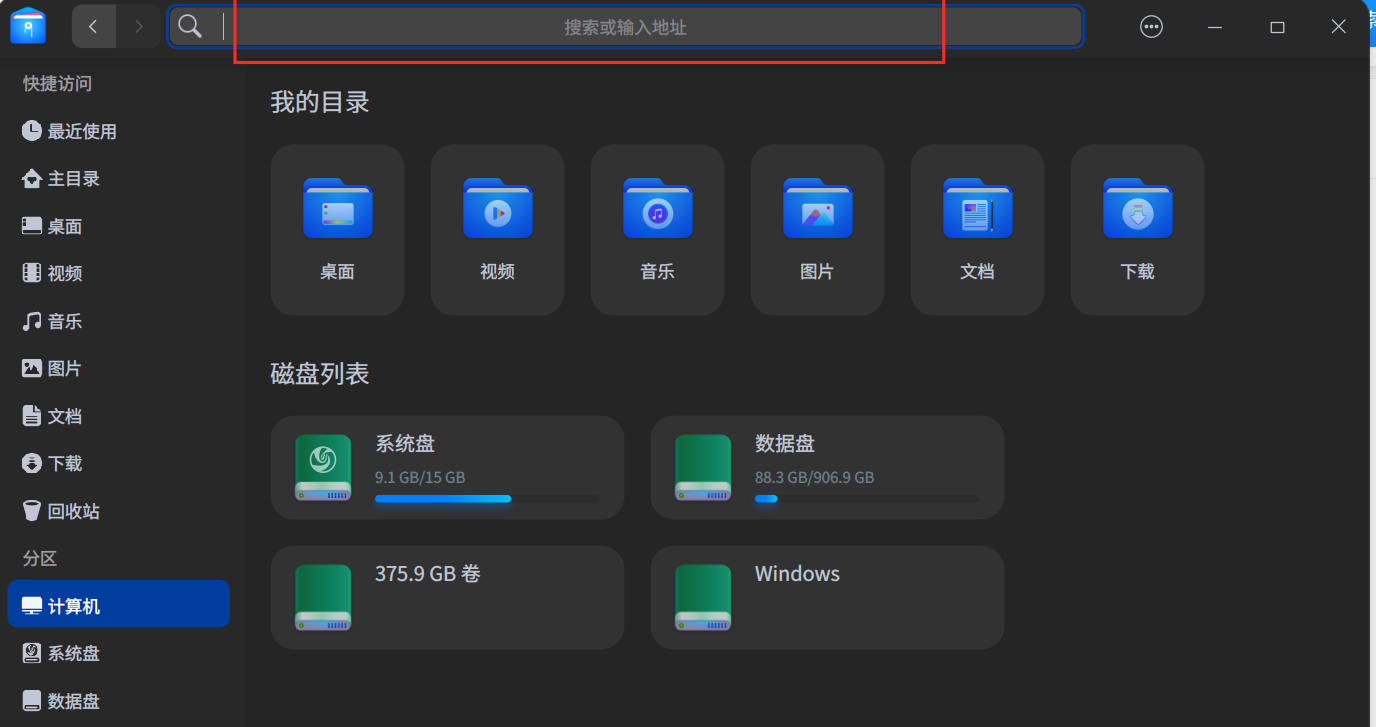Click the 数据盘 usage progress bar
The width and height of the screenshot is (1376, 727).
coord(867,498)
